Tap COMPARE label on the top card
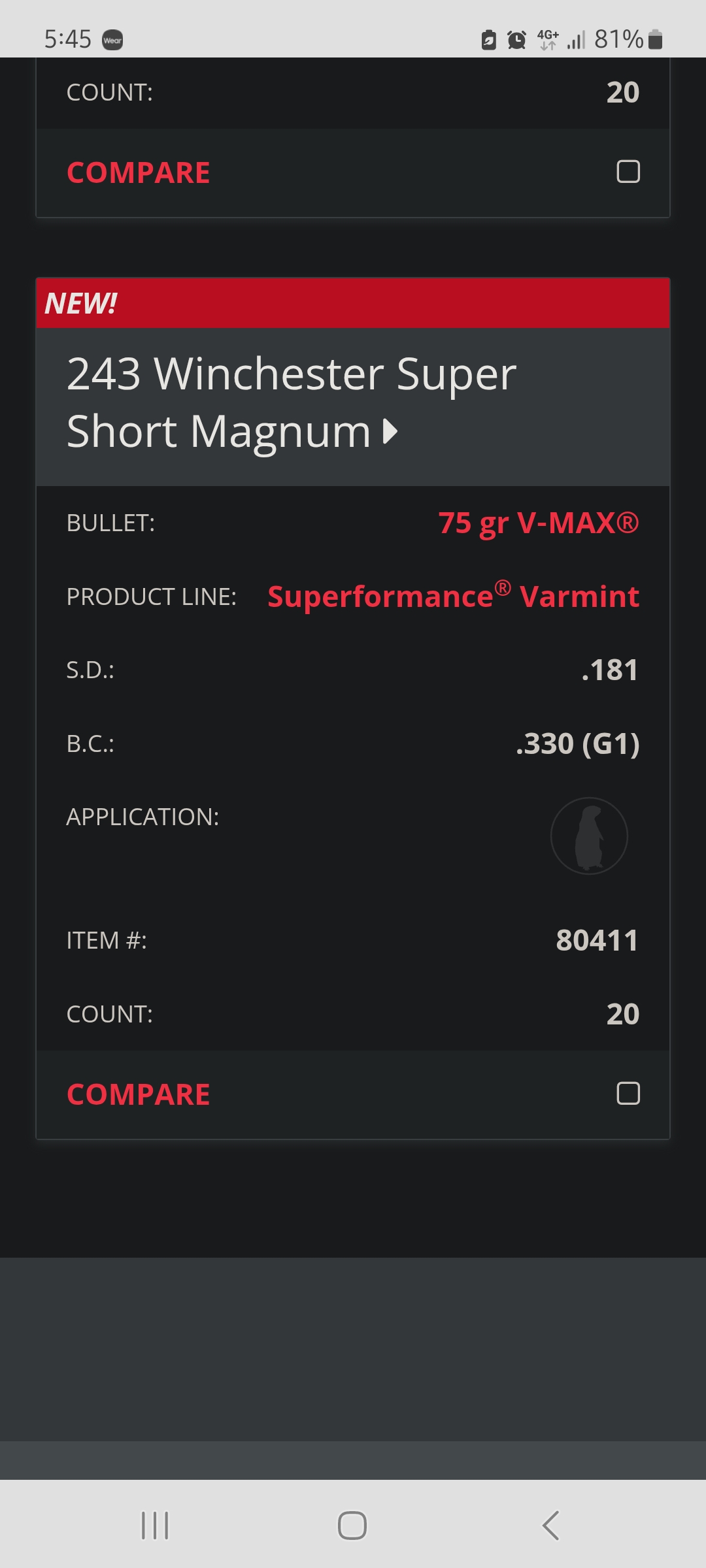Screen dimensions: 706x1568 [139, 172]
